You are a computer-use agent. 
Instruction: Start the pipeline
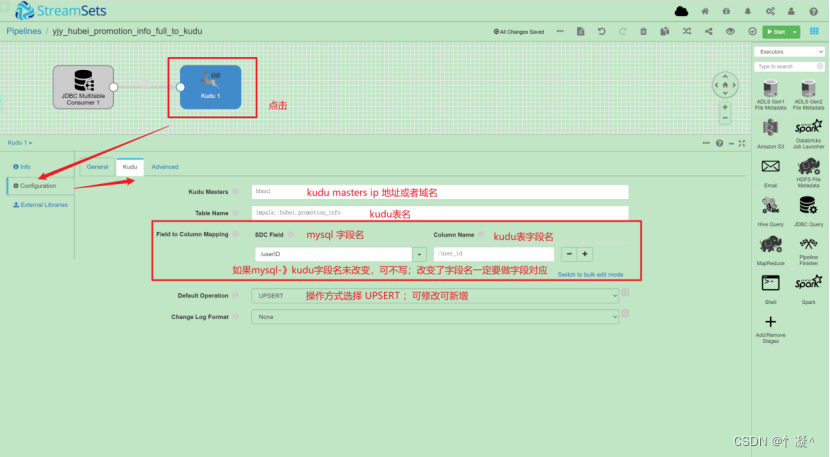[x=776, y=32]
